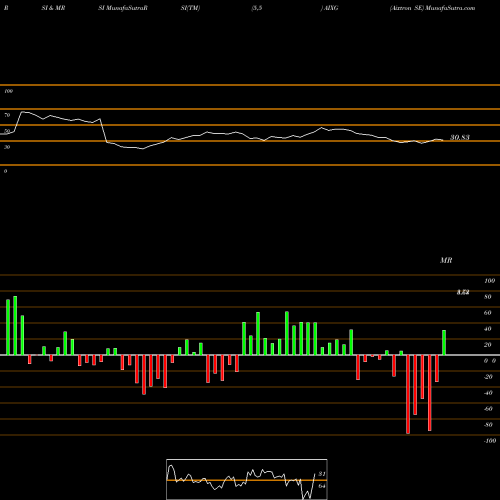Click the MR label above lower chart

(x=446, y=260)
